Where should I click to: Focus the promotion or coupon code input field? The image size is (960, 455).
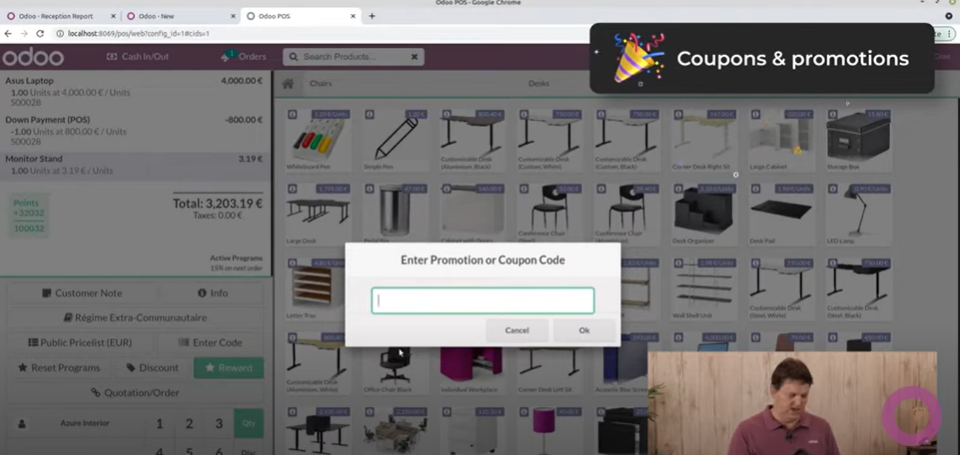pyautogui.click(x=482, y=301)
